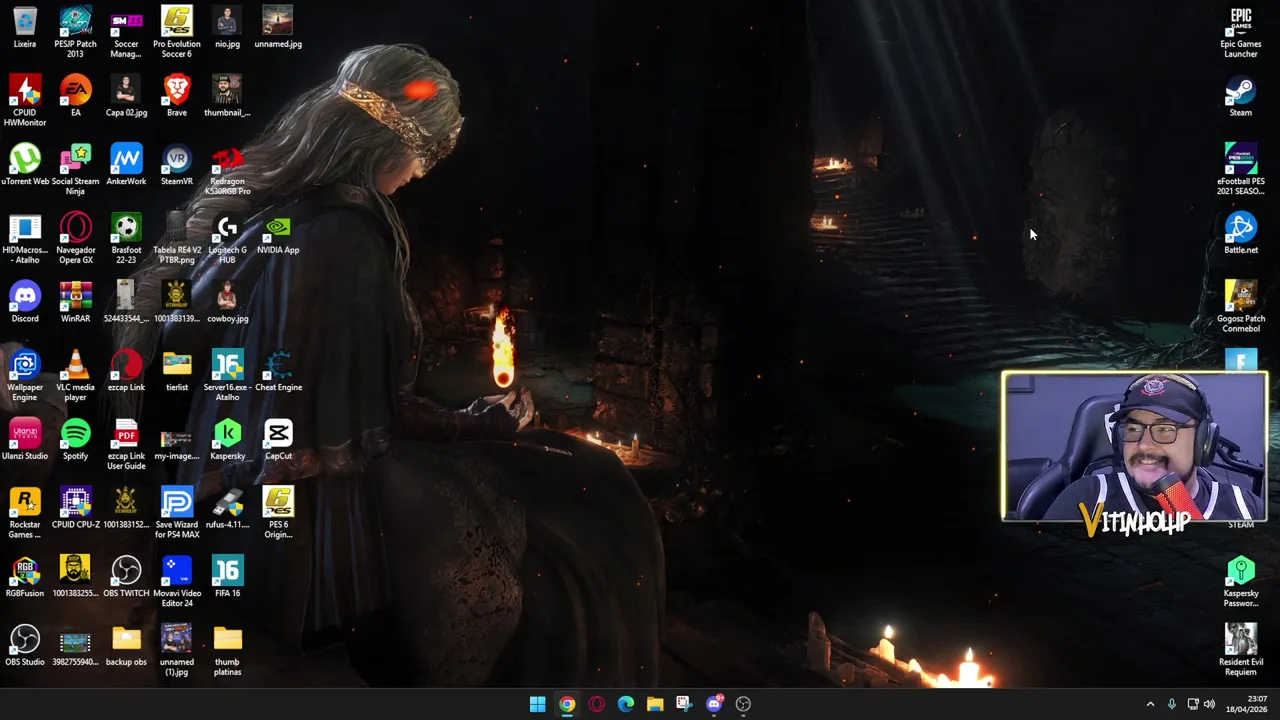
Task: Launch eFootball PES 2021 Season icon
Action: pyautogui.click(x=1241, y=170)
